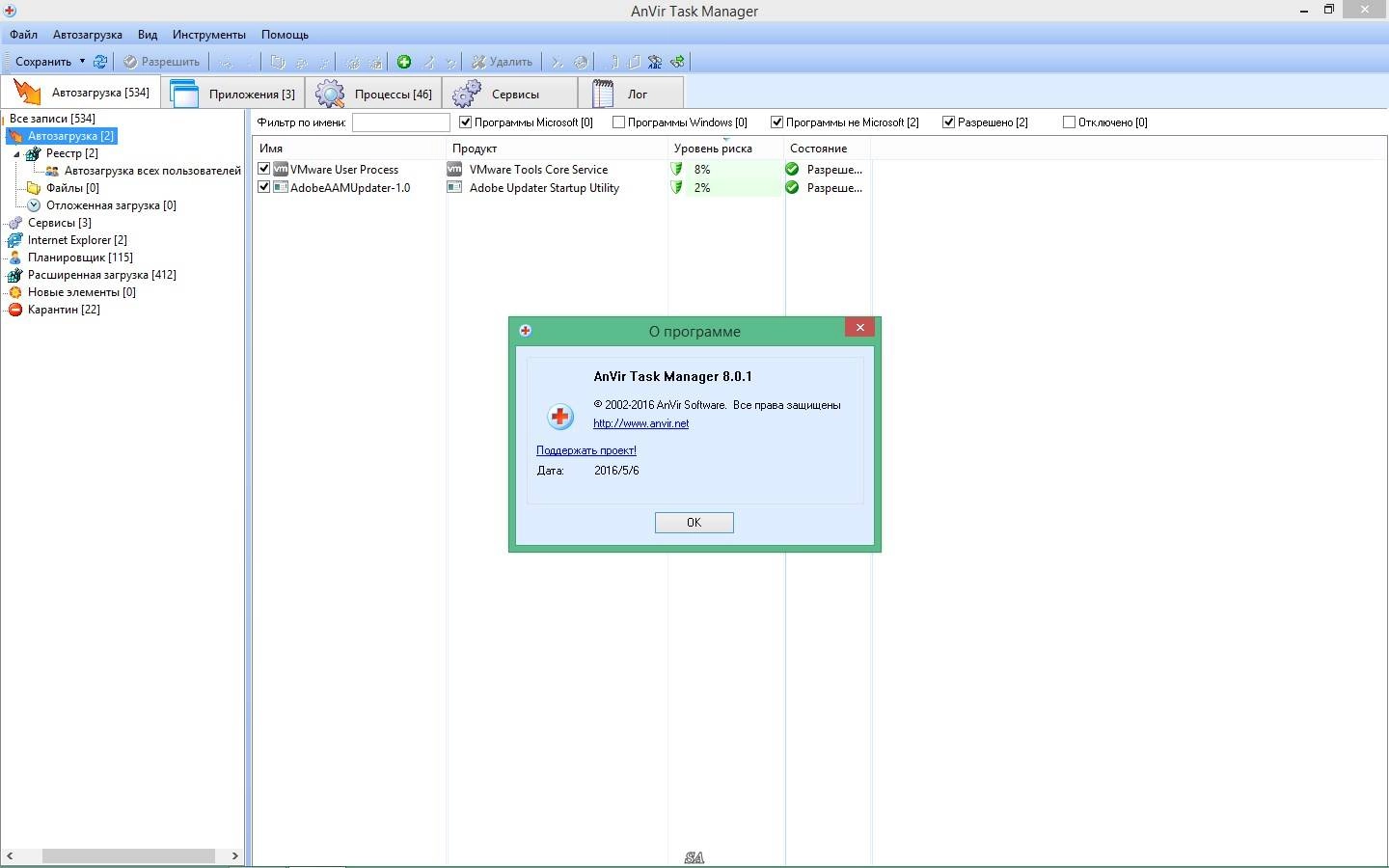Click the Новые элементы orange icon
The width and height of the screenshot is (1389, 868).
(15, 292)
